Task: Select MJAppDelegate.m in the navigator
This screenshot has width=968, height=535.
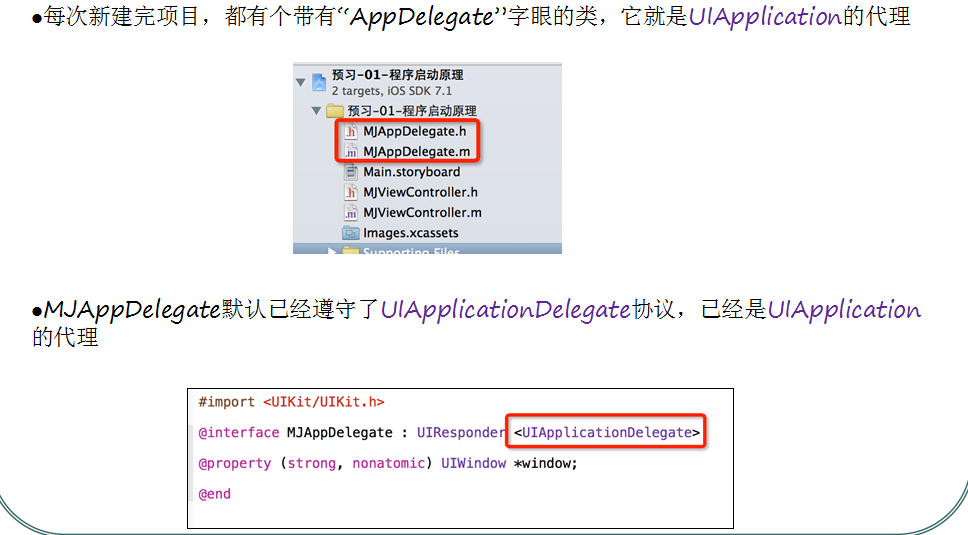Action: pyautogui.click(x=417, y=152)
